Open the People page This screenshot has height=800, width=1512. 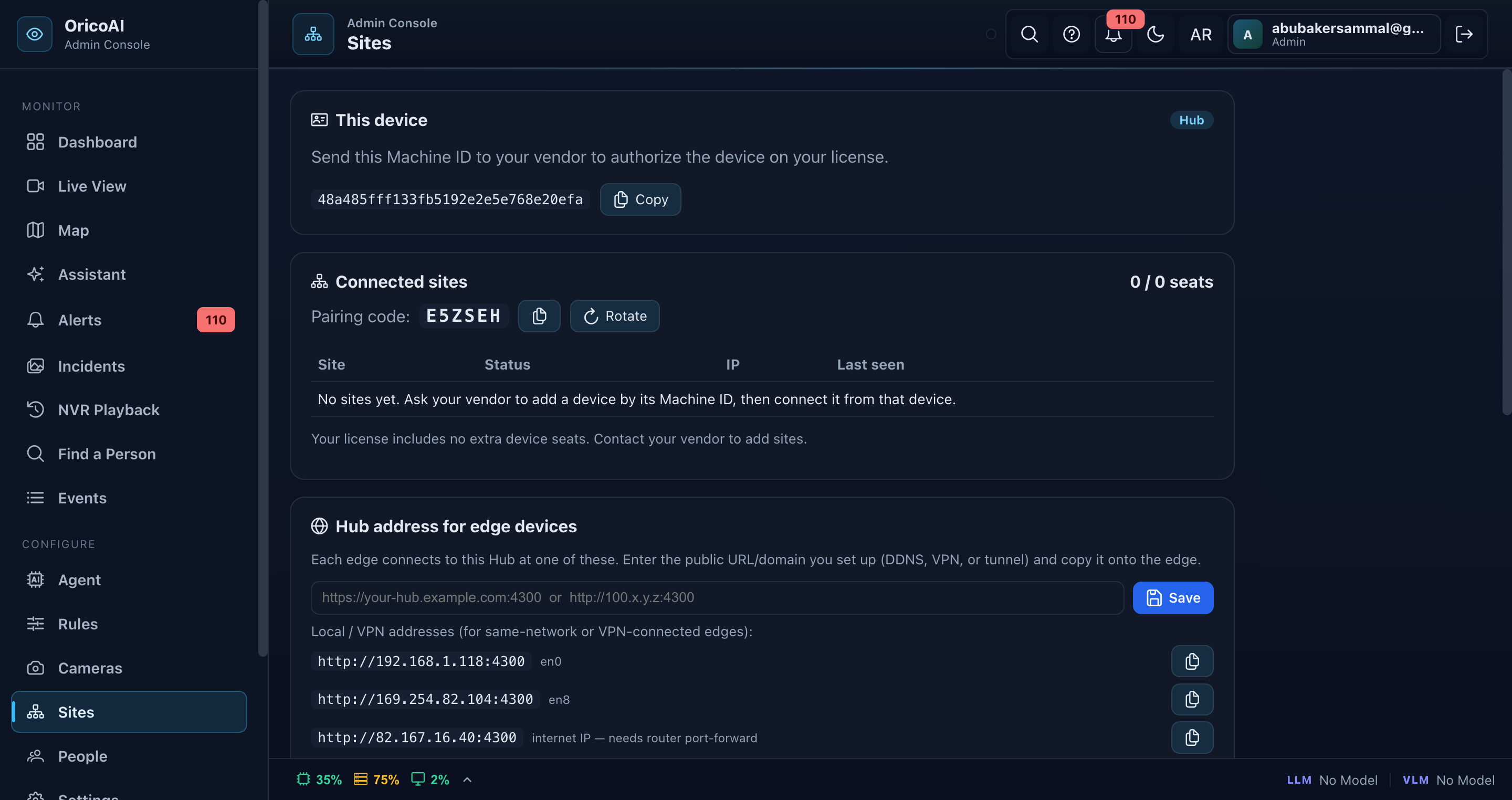129,756
